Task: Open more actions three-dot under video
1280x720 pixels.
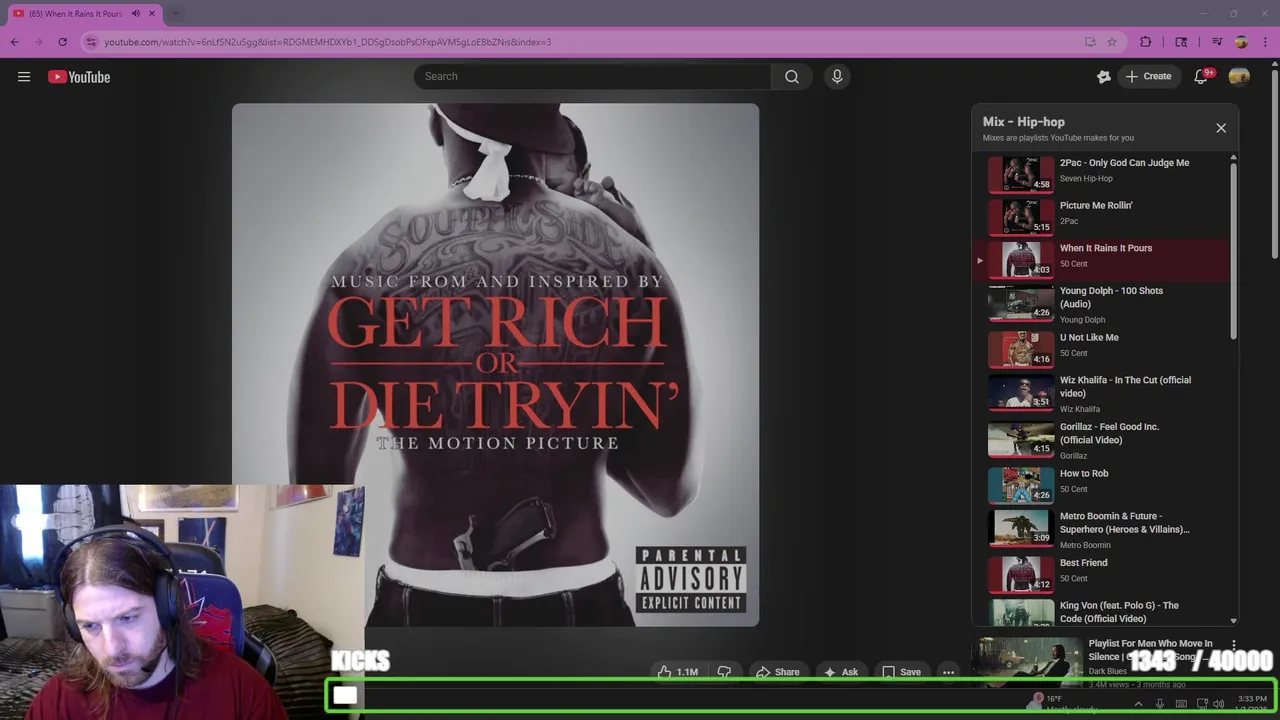Action: click(x=948, y=672)
